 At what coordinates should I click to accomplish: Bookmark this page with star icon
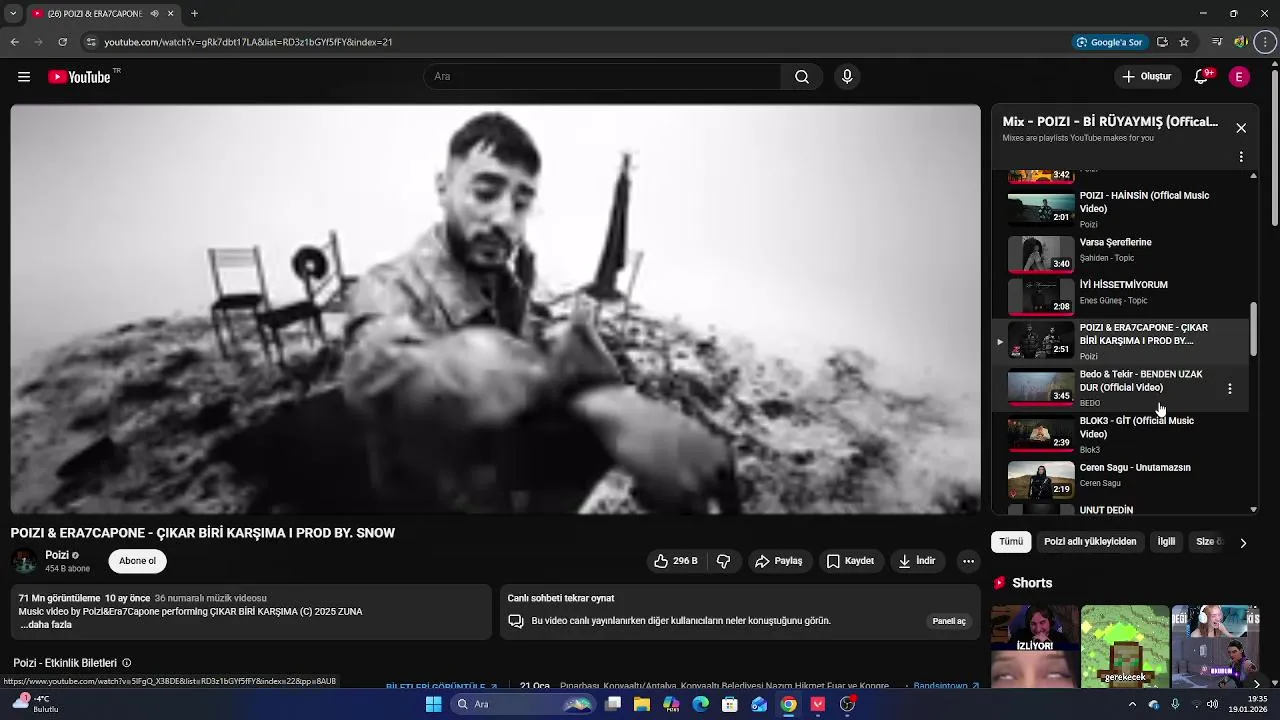[1184, 42]
